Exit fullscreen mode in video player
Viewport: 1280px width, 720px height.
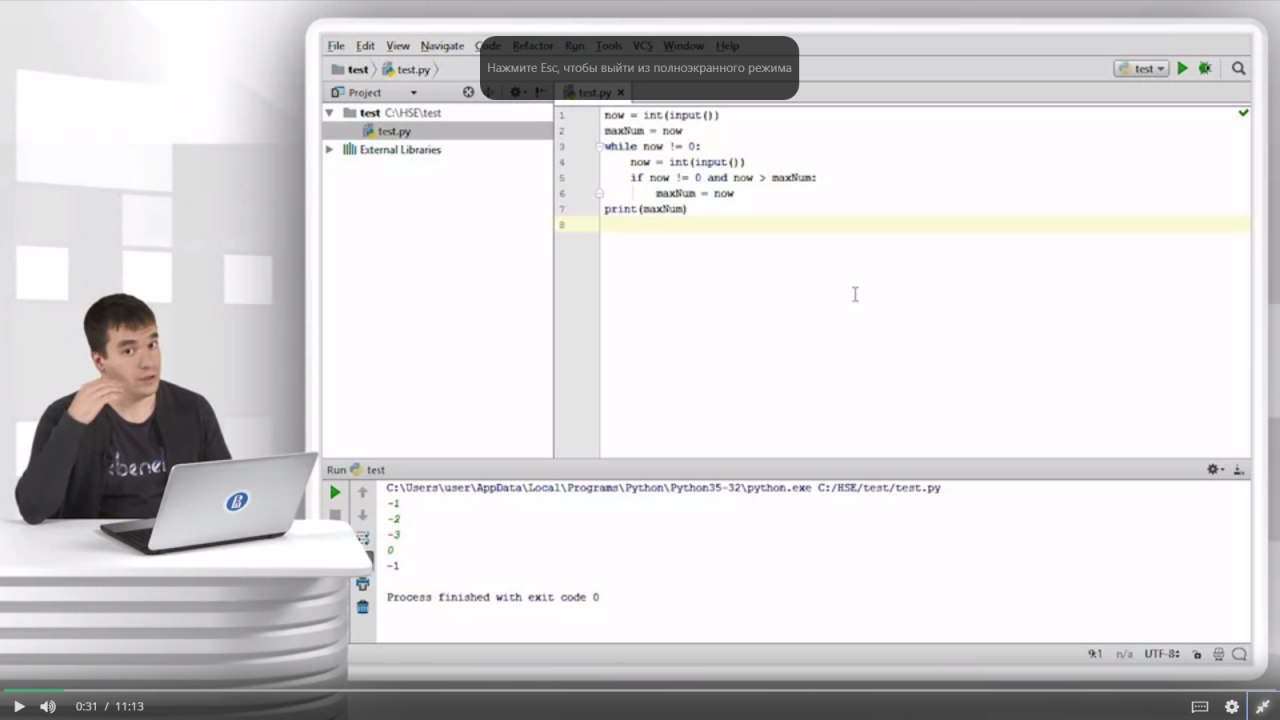point(1263,706)
